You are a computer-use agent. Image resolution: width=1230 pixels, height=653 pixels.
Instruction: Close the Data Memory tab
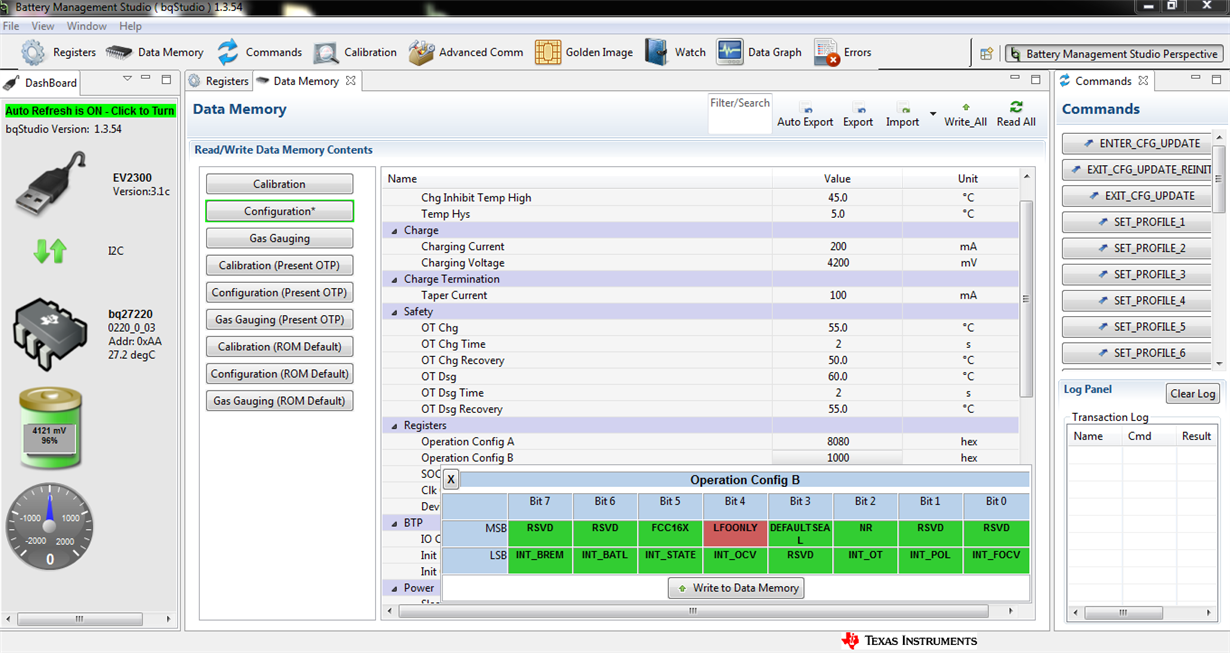click(x=350, y=81)
